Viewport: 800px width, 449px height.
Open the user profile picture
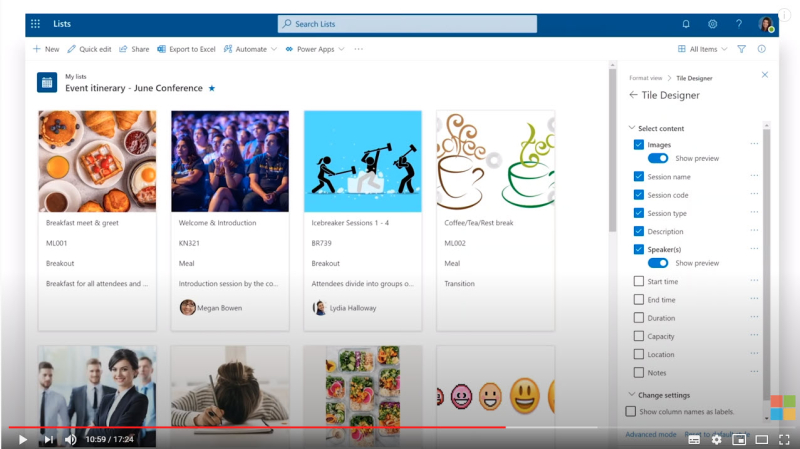tap(766, 24)
